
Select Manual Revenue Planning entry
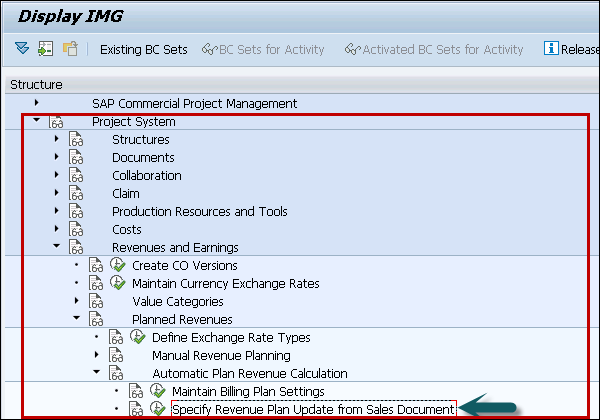point(221,355)
